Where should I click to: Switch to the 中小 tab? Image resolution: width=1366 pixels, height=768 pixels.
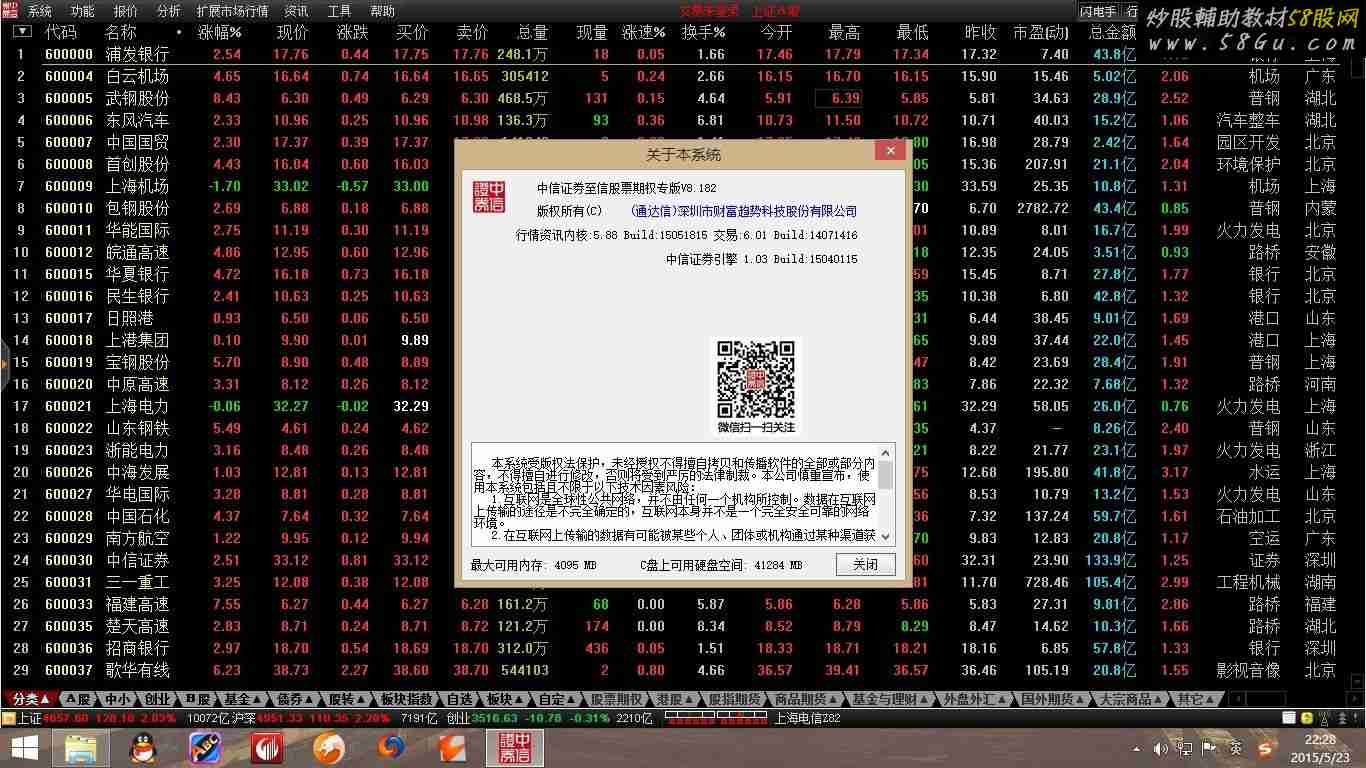click(117, 699)
